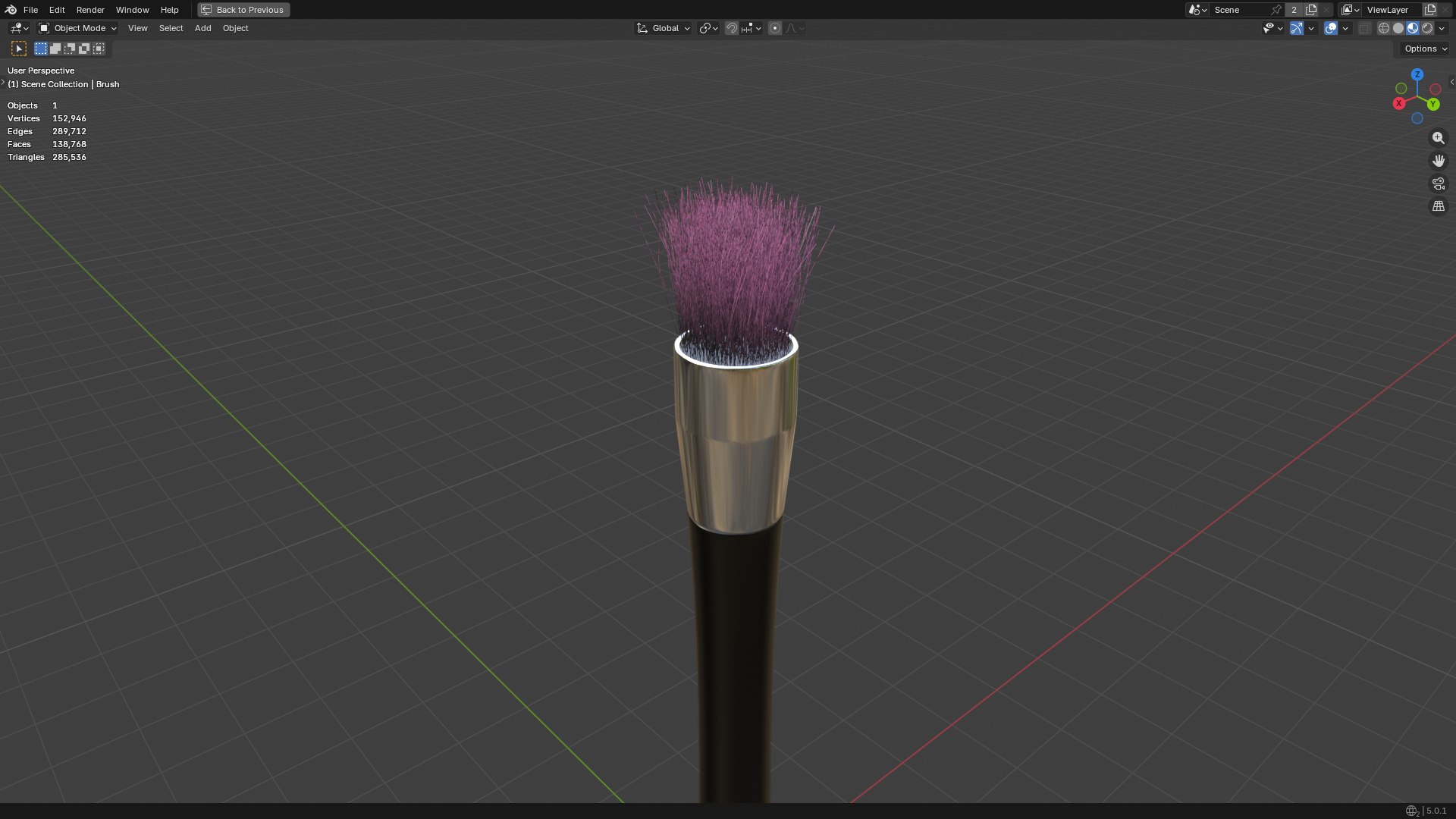Click the Z axis on navigation gizmo

[x=1417, y=74]
